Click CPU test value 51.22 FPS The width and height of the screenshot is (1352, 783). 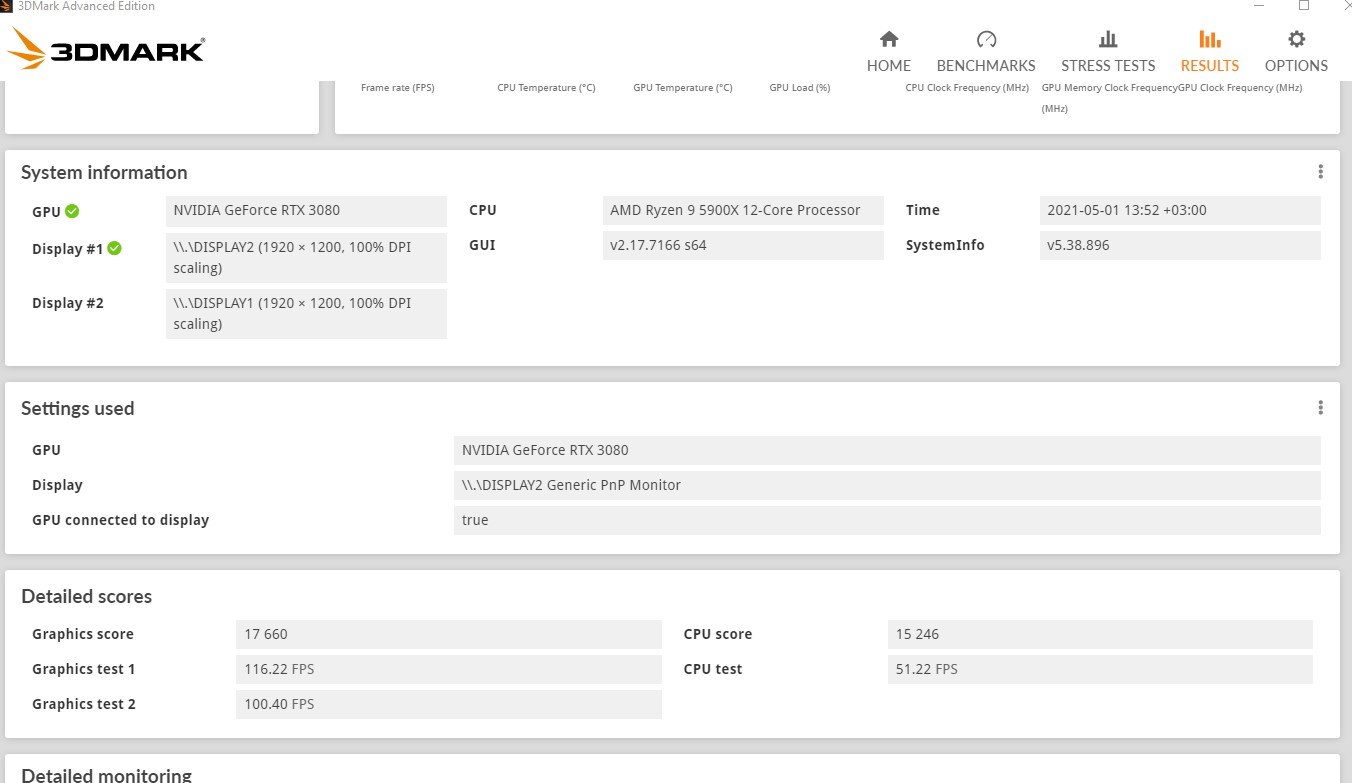(1100, 669)
